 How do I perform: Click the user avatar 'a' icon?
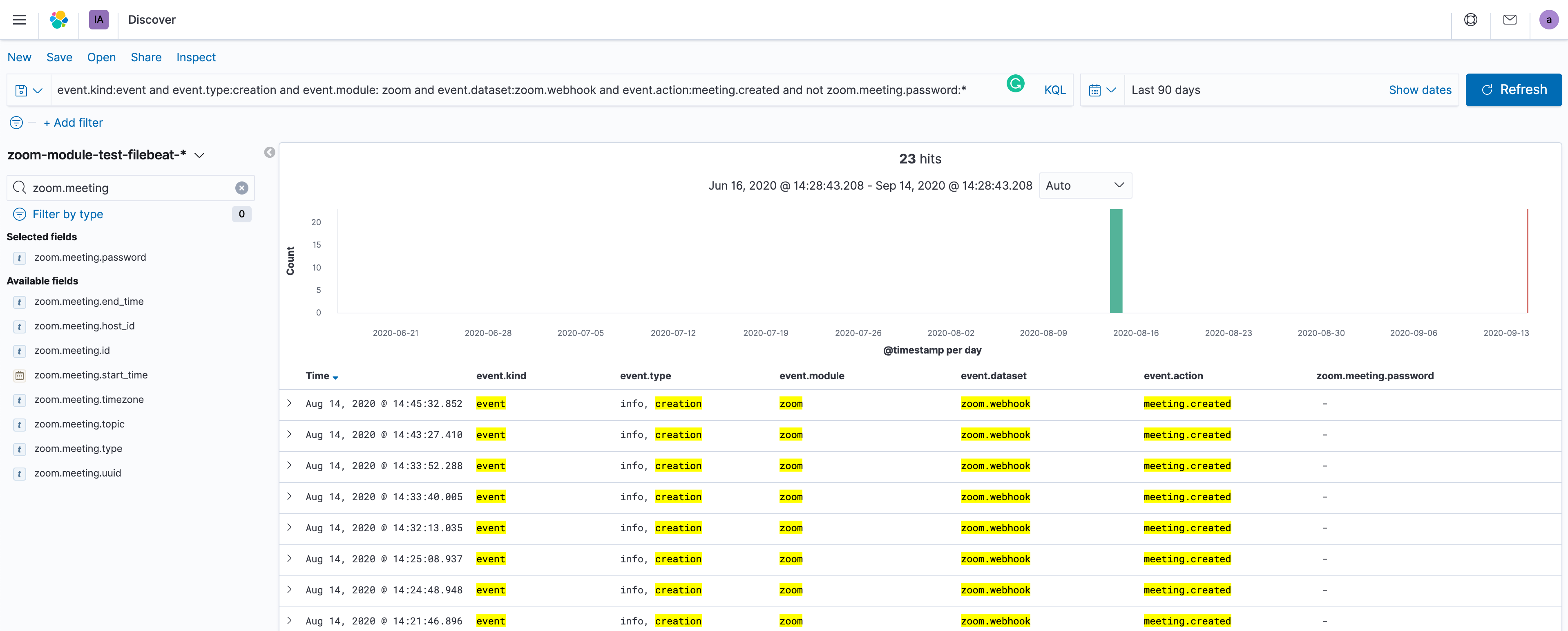coord(1548,20)
